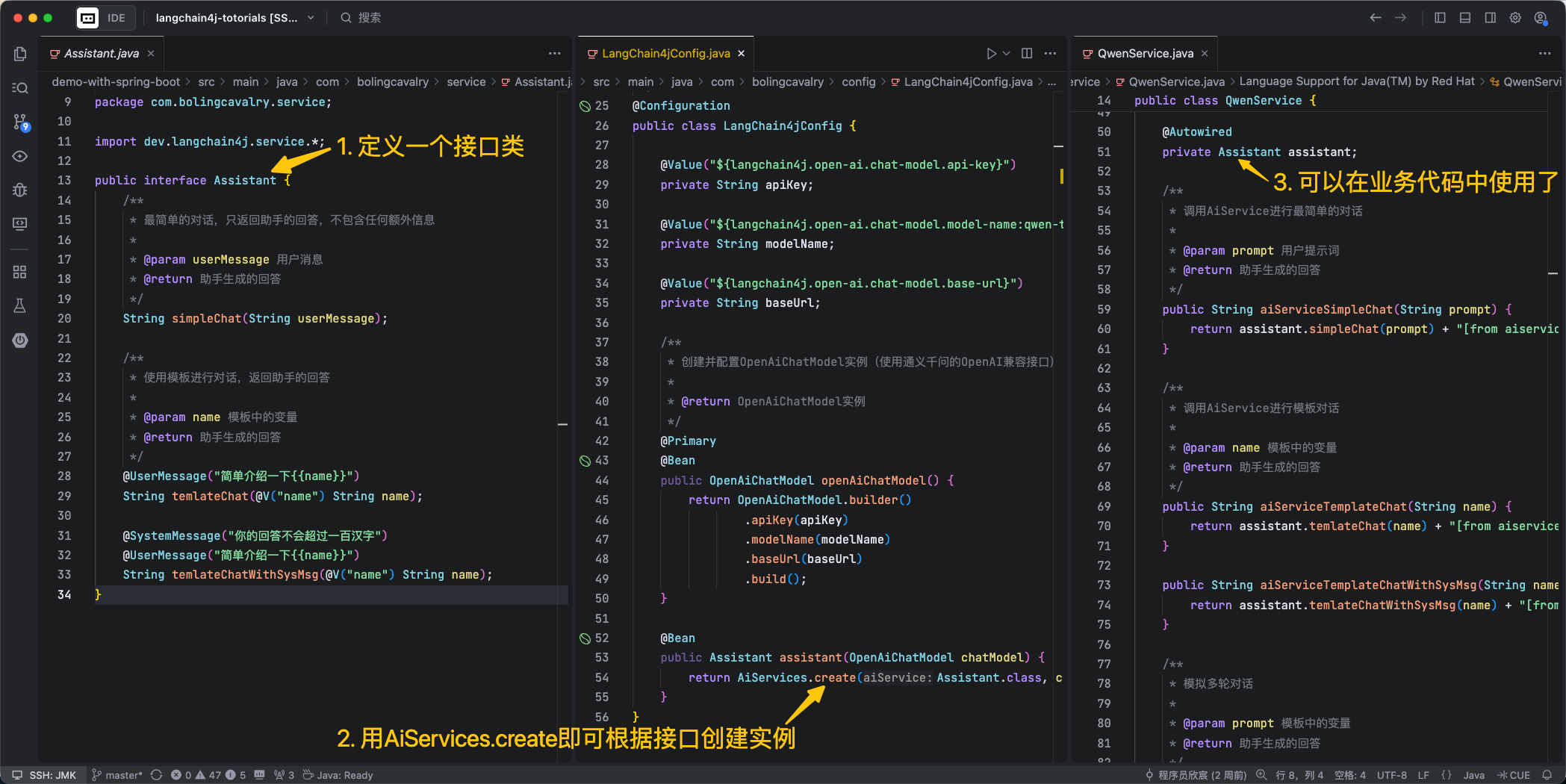This screenshot has width=1566, height=784.
Task: Open the Remote Explorer monitor icon
Action: (20, 224)
